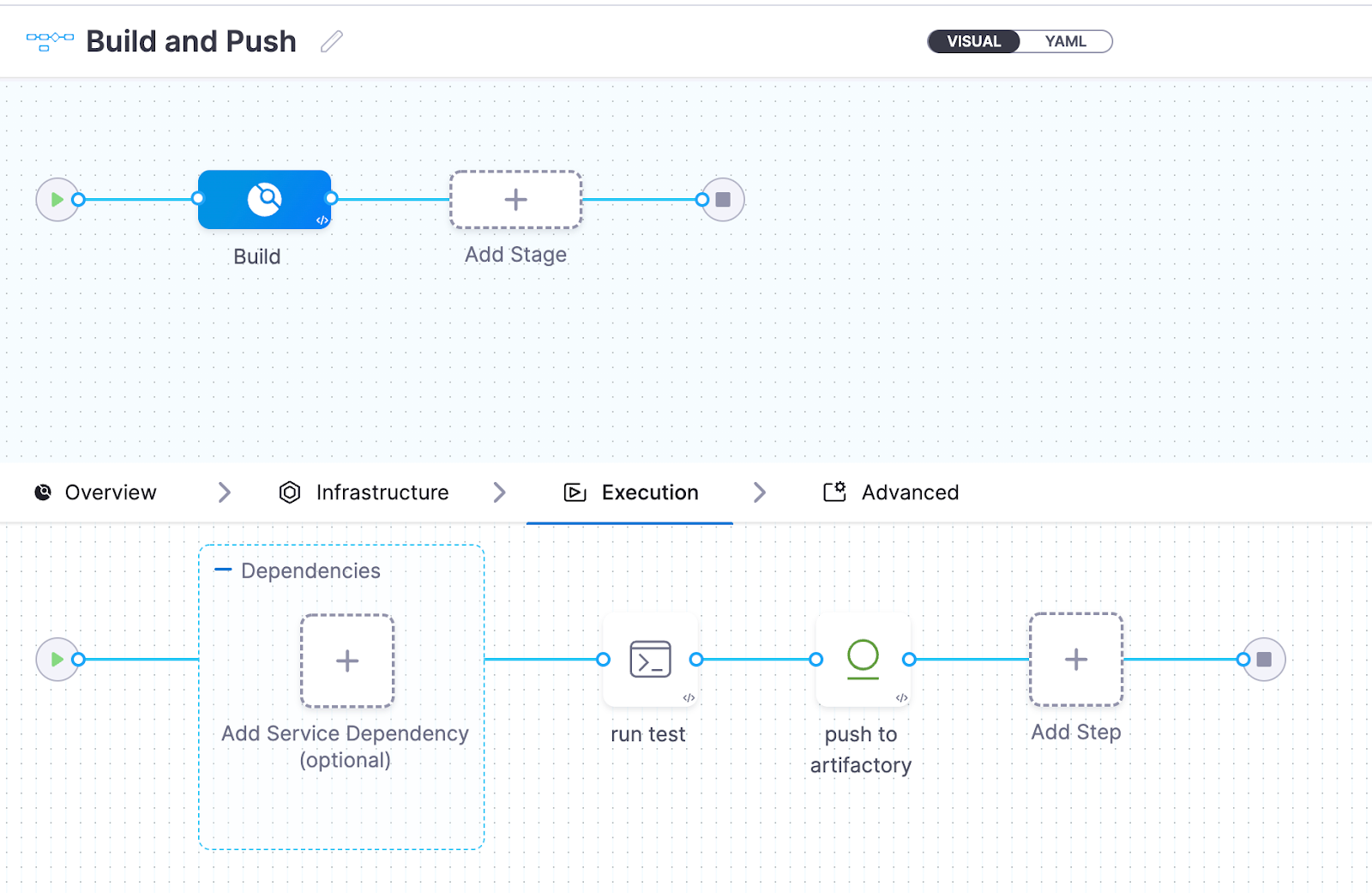Click the code icon on Build stage
Image resolution: width=1372 pixels, height=893 pixels.
322,220
